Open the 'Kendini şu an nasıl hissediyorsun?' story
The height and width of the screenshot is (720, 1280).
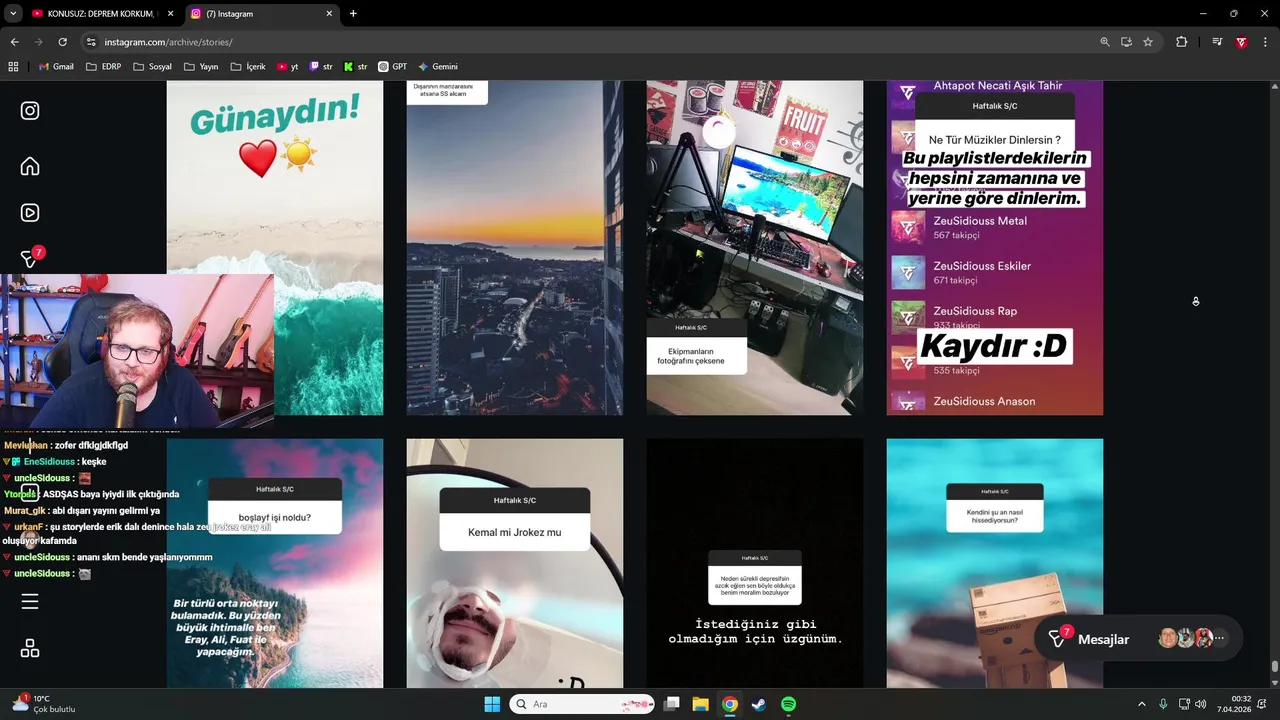[995, 563]
